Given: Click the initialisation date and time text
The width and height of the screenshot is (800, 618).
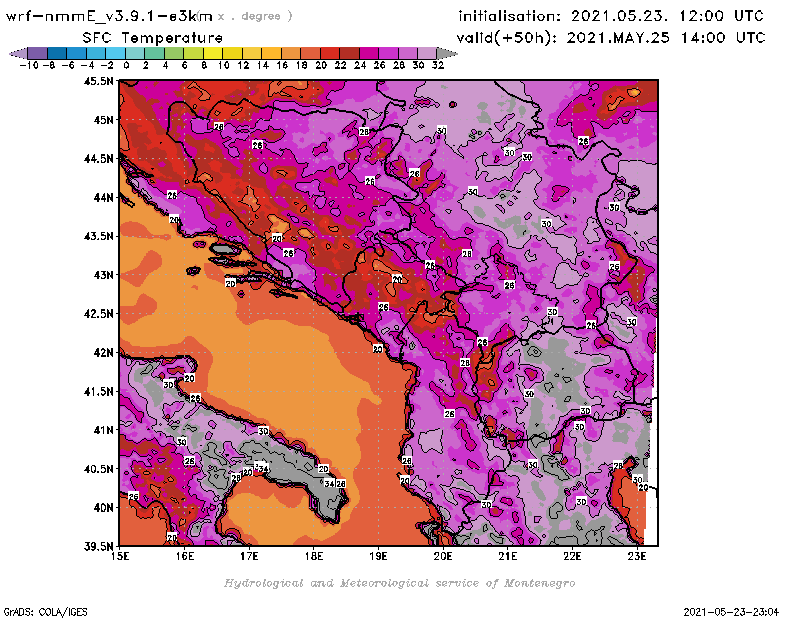Looking at the screenshot, I should (610, 16).
